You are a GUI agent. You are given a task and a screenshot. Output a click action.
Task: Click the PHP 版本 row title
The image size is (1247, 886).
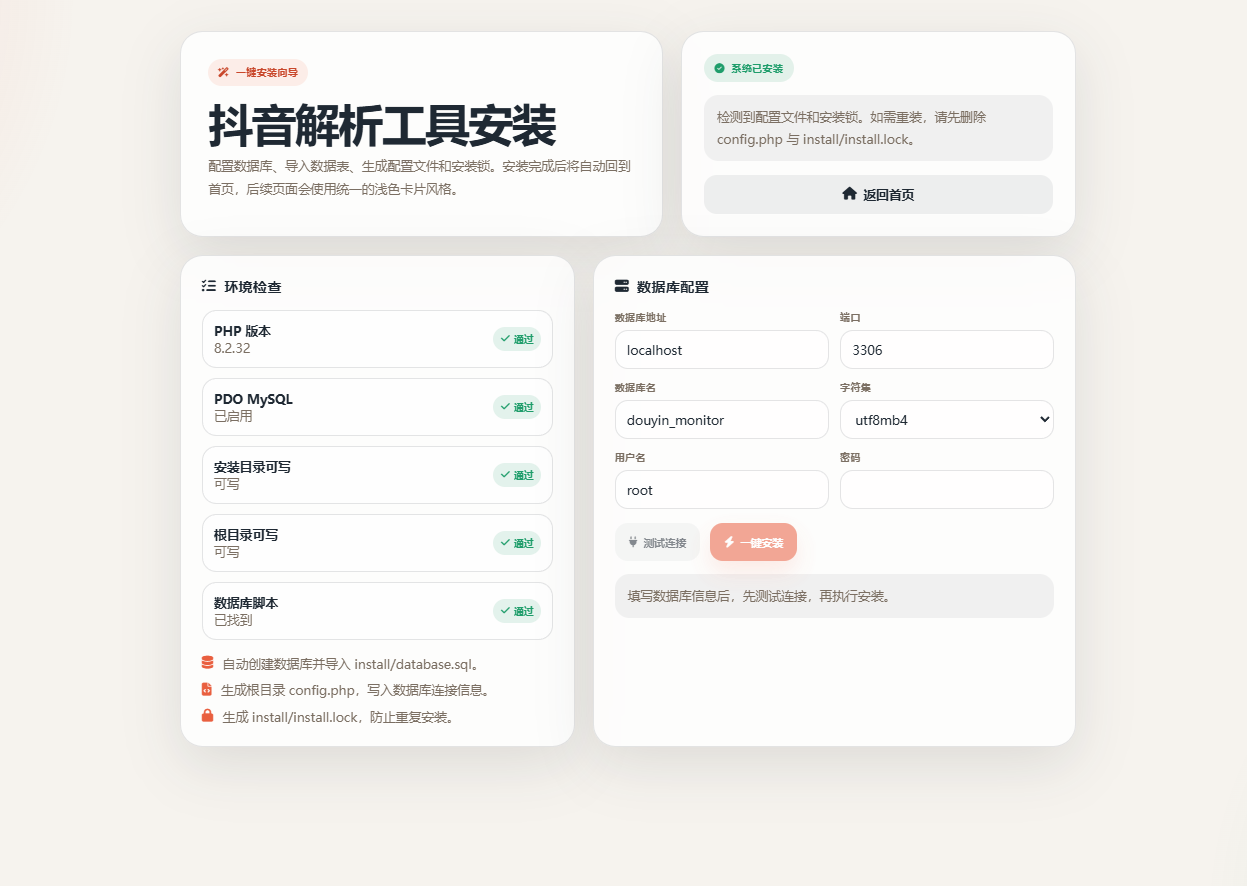[242, 331]
